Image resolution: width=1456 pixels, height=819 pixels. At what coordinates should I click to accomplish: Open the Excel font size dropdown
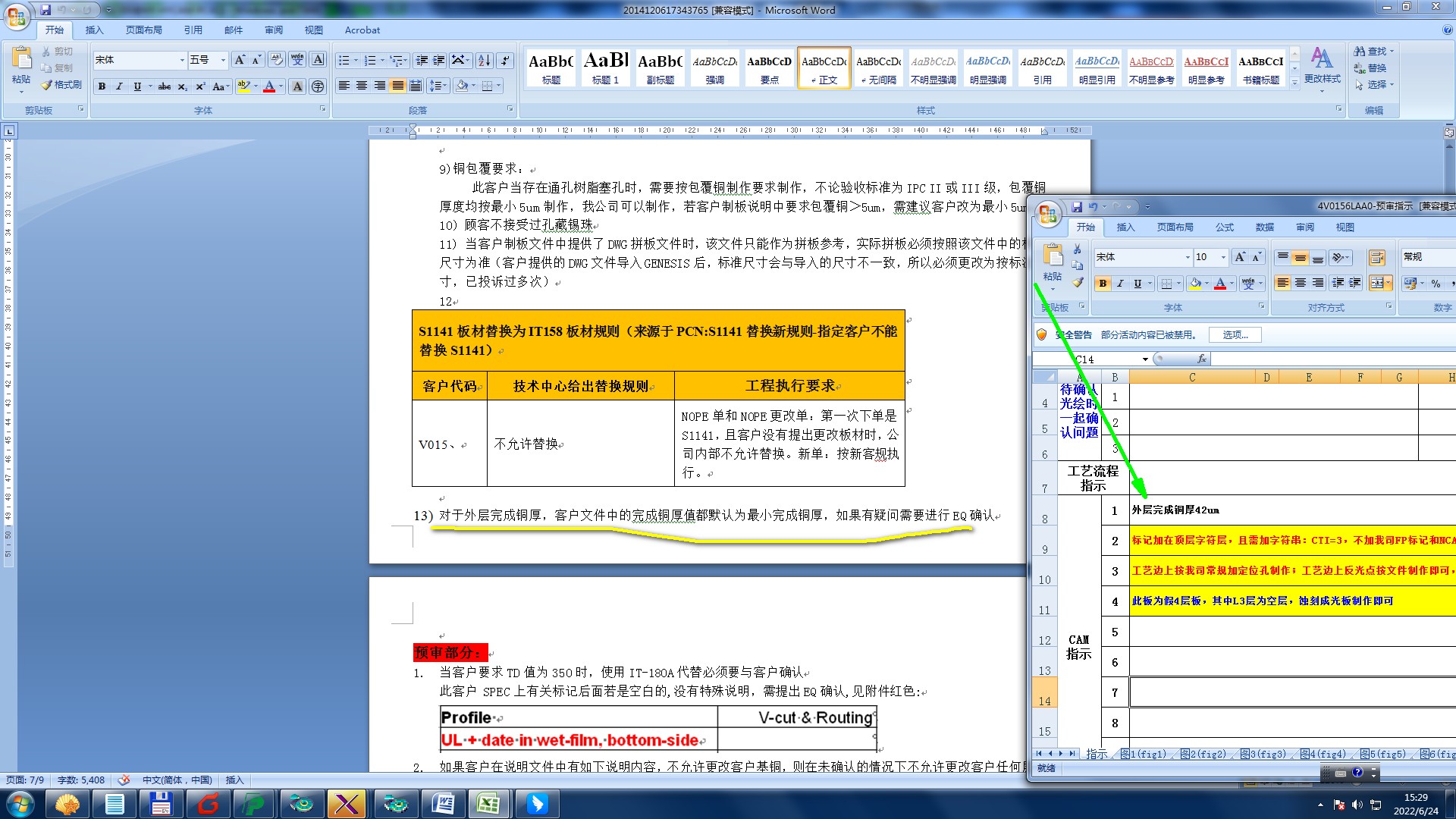(1223, 257)
